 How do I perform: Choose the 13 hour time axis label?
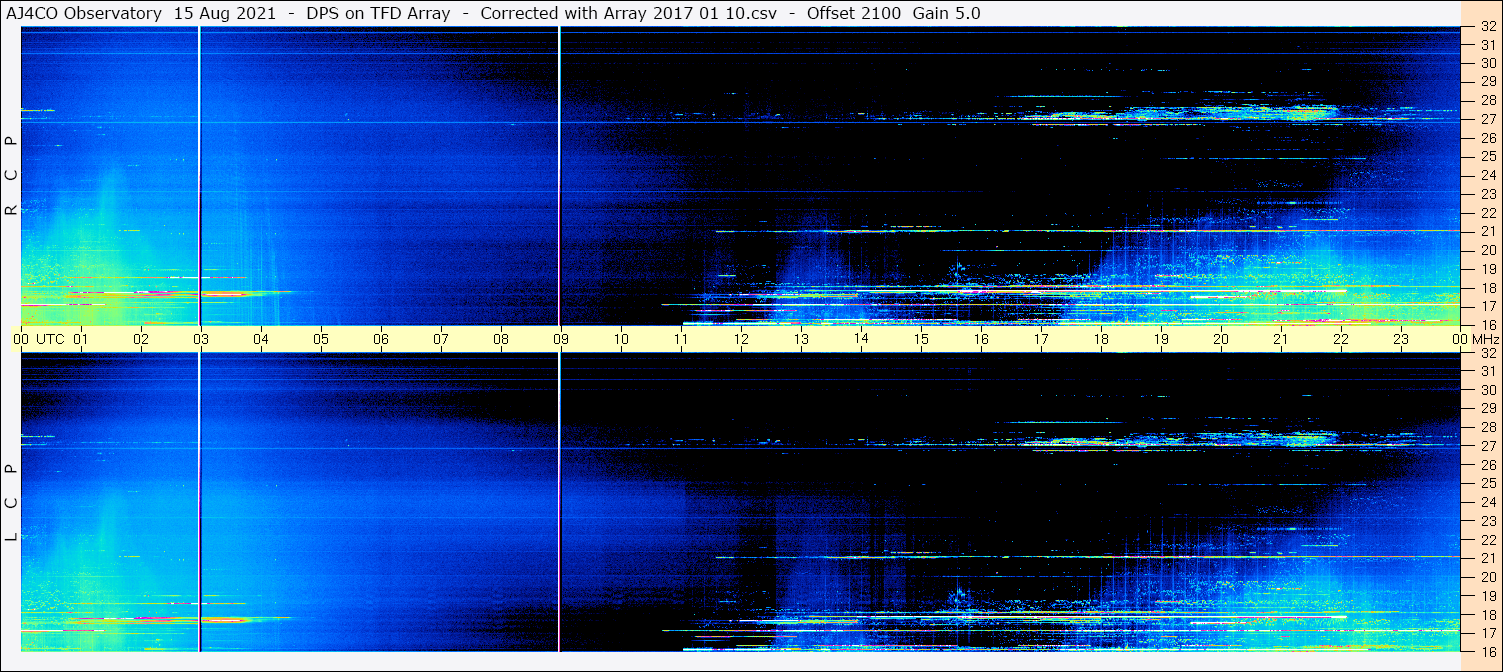point(800,339)
